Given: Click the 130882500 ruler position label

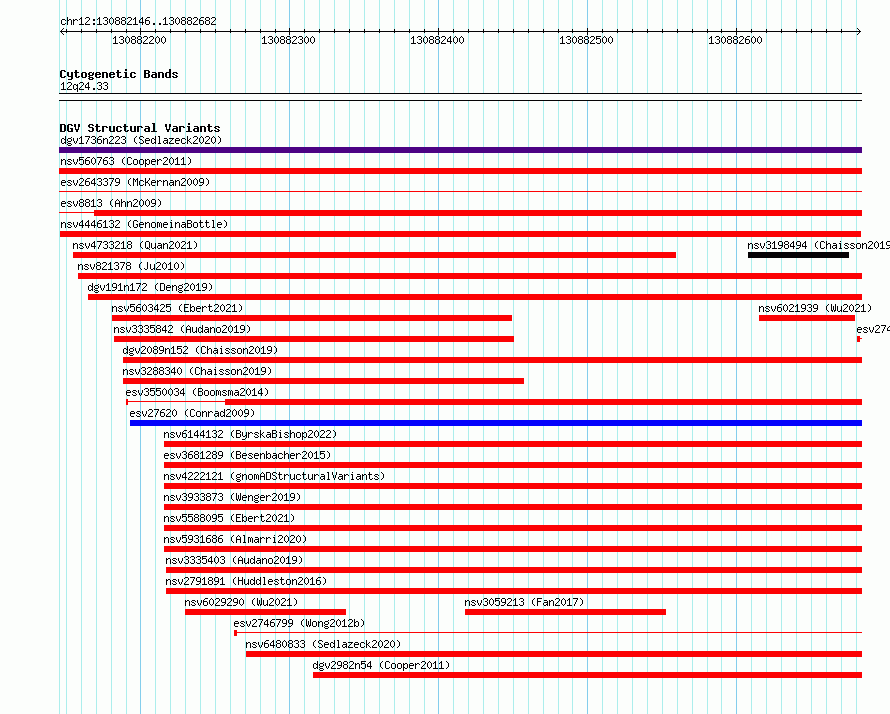Looking at the screenshot, I should point(586,40).
